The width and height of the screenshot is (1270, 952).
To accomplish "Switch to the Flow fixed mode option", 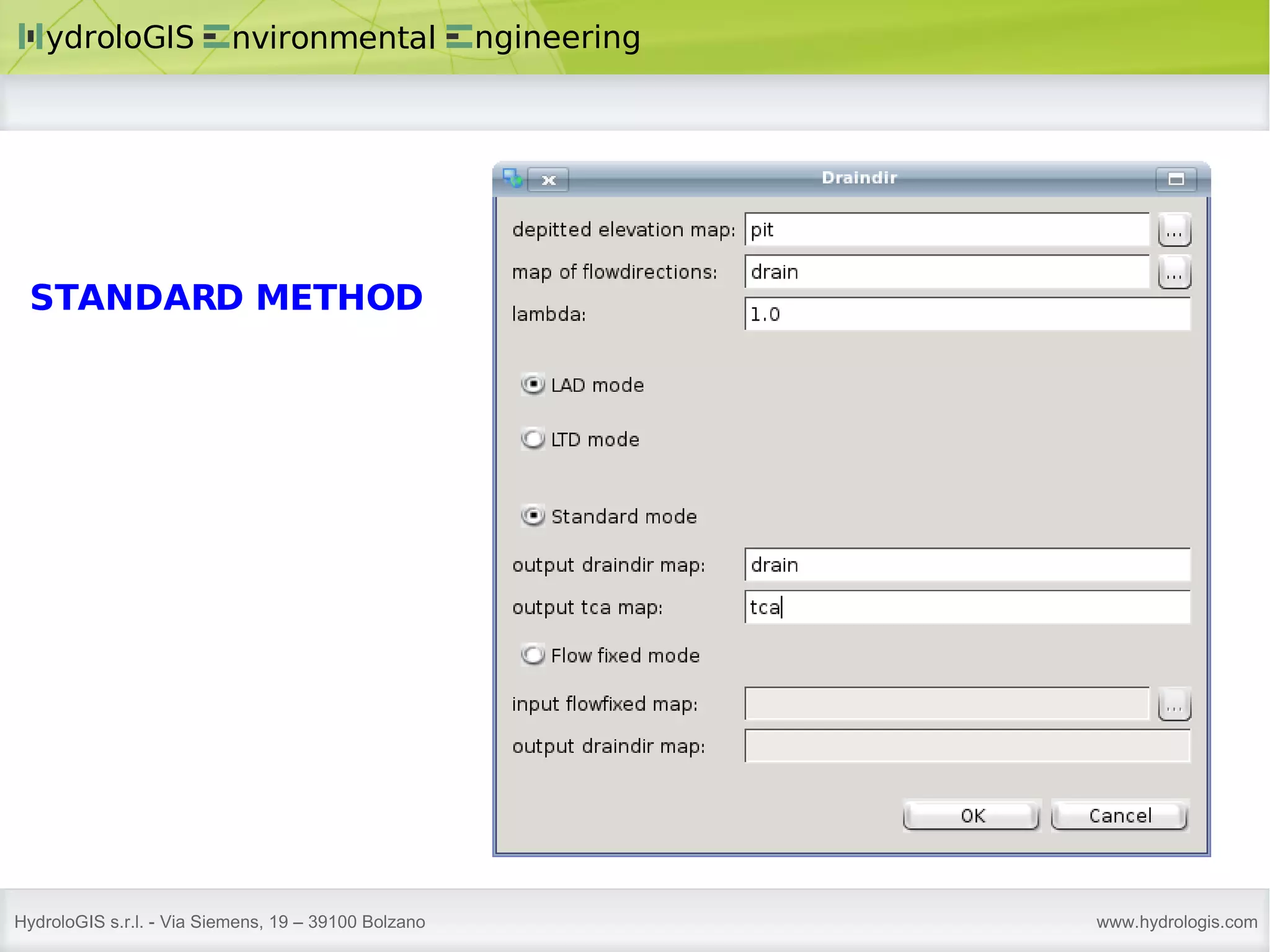I will [533, 655].
